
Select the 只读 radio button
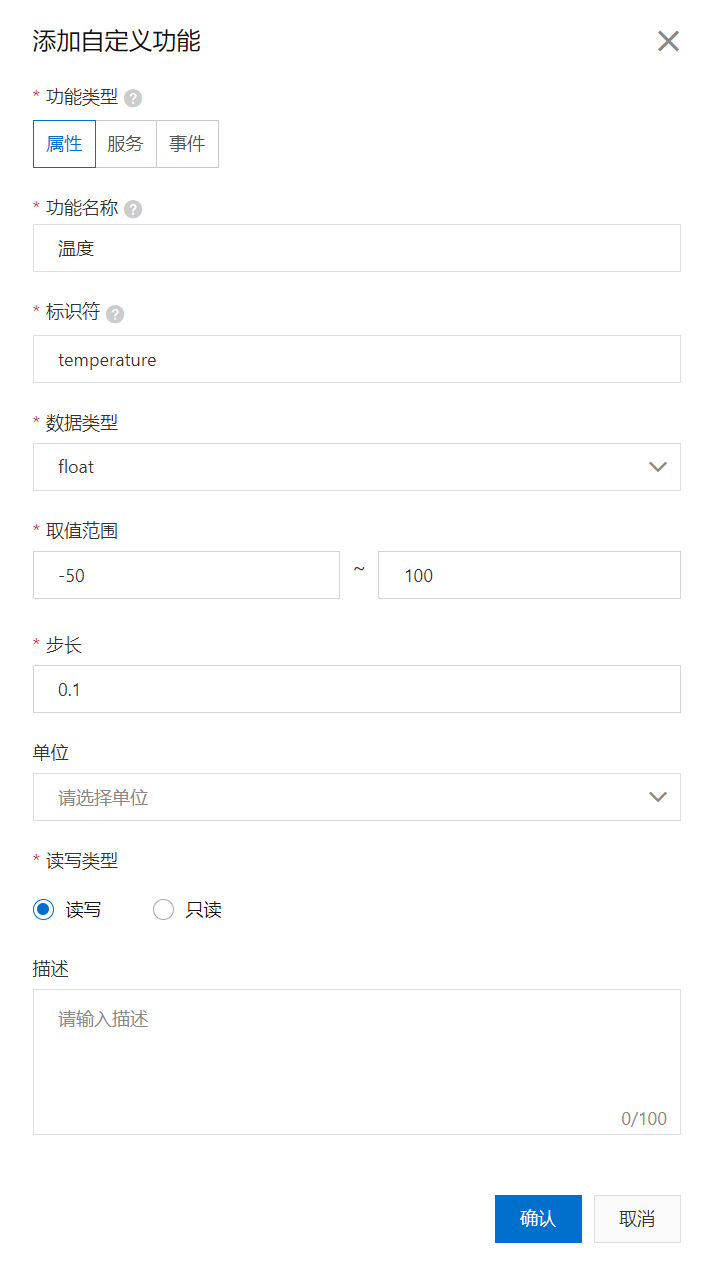click(x=163, y=909)
